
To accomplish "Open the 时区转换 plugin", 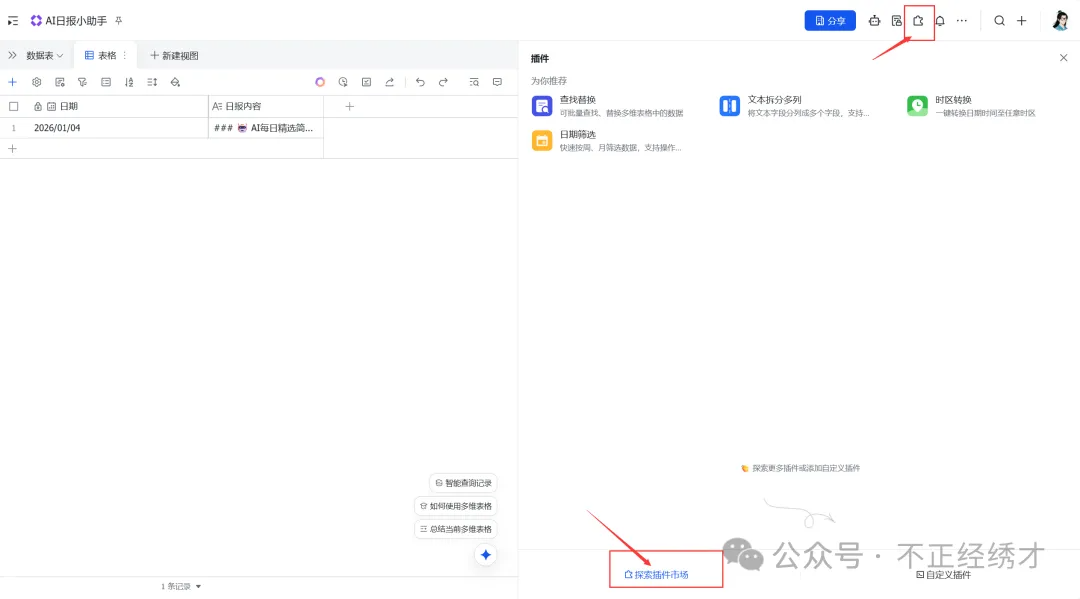I will coord(971,106).
